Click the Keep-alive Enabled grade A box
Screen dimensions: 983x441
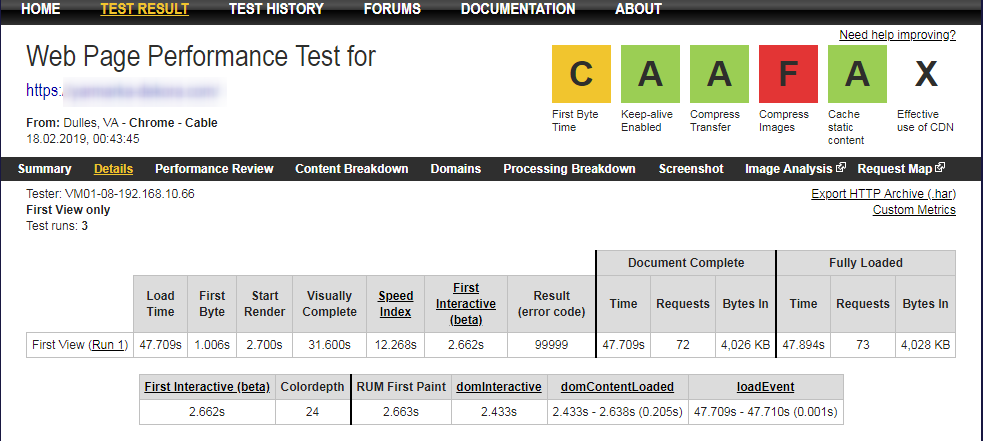click(x=651, y=75)
